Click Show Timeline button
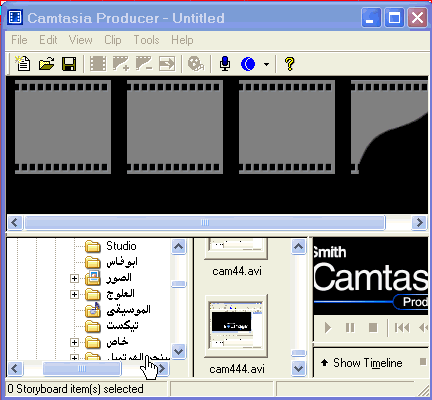This screenshot has width=432, height=400. point(362,363)
